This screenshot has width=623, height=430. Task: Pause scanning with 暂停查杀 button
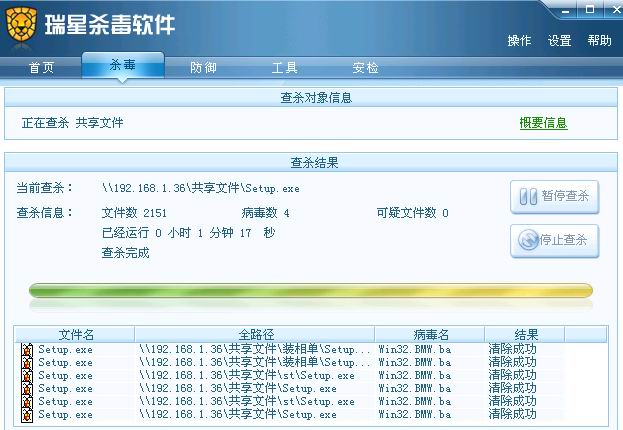point(555,196)
